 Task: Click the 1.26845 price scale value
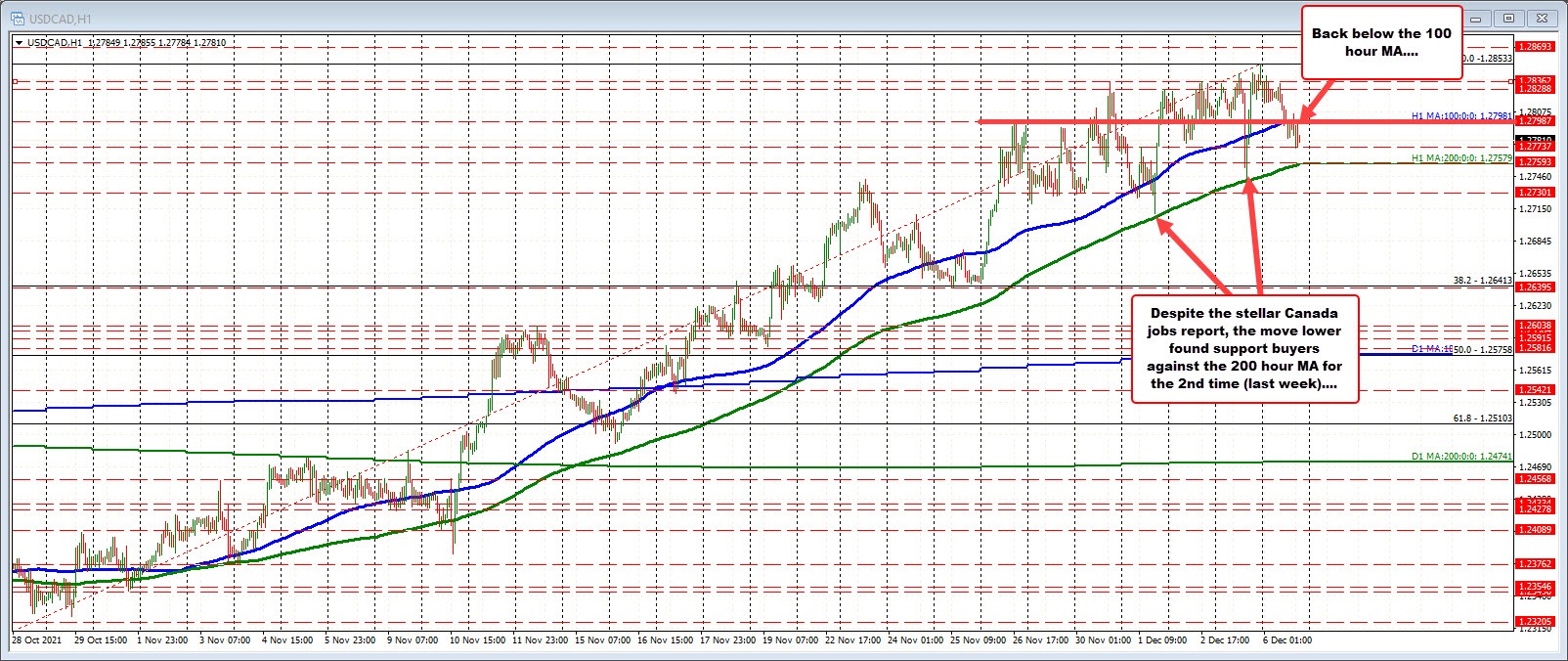pyautogui.click(x=1535, y=241)
